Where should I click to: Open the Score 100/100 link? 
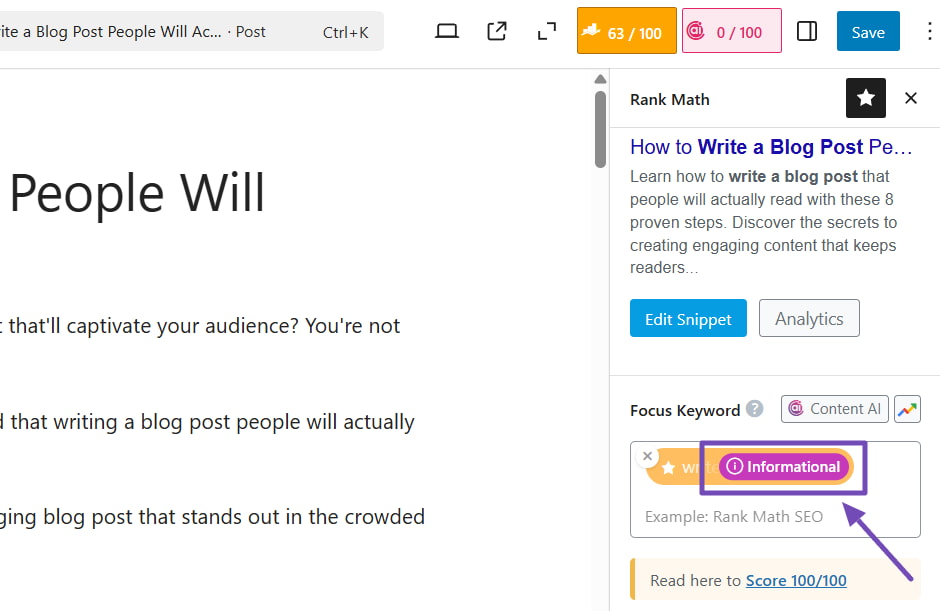tap(796, 580)
